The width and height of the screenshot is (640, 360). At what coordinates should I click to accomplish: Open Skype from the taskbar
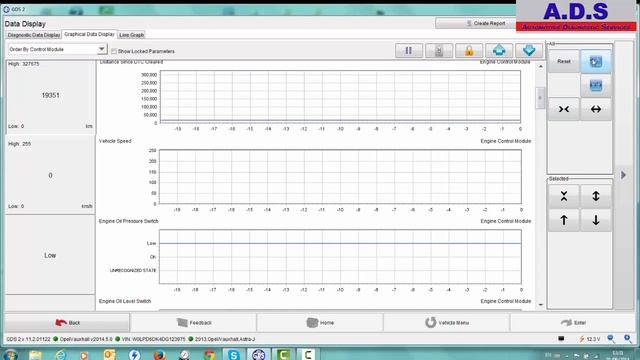click(x=233, y=355)
